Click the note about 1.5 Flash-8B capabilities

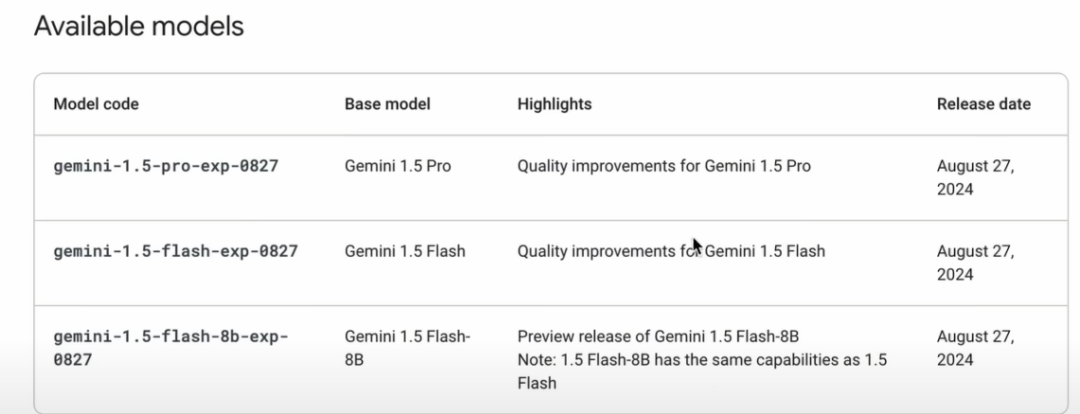pyautogui.click(x=702, y=371)
